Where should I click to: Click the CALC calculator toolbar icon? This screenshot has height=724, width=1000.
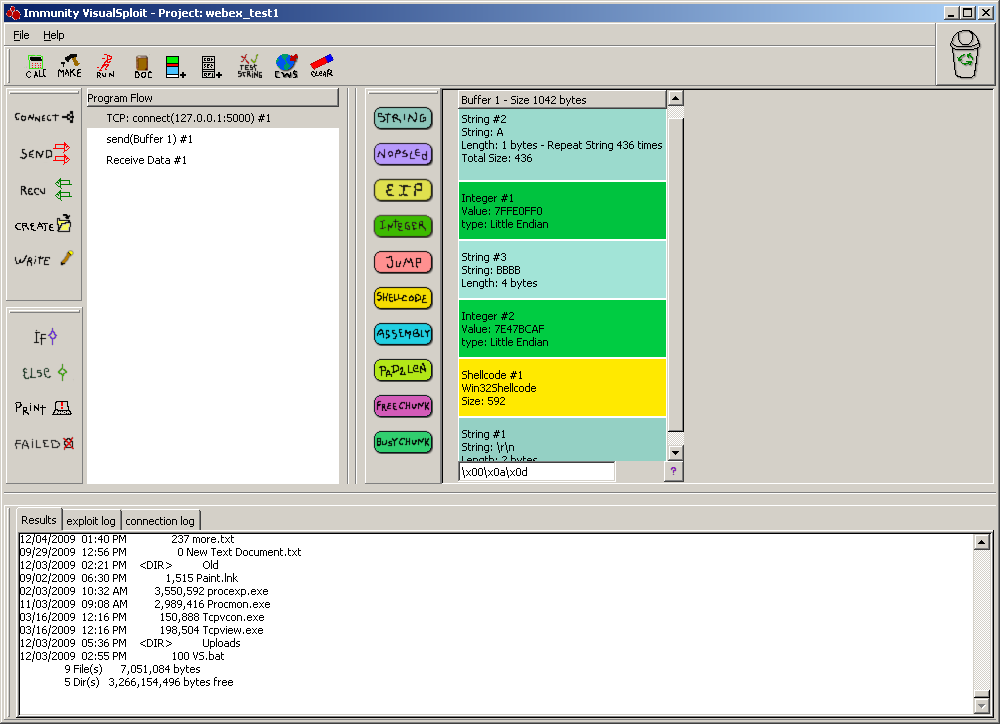[36, 66]
